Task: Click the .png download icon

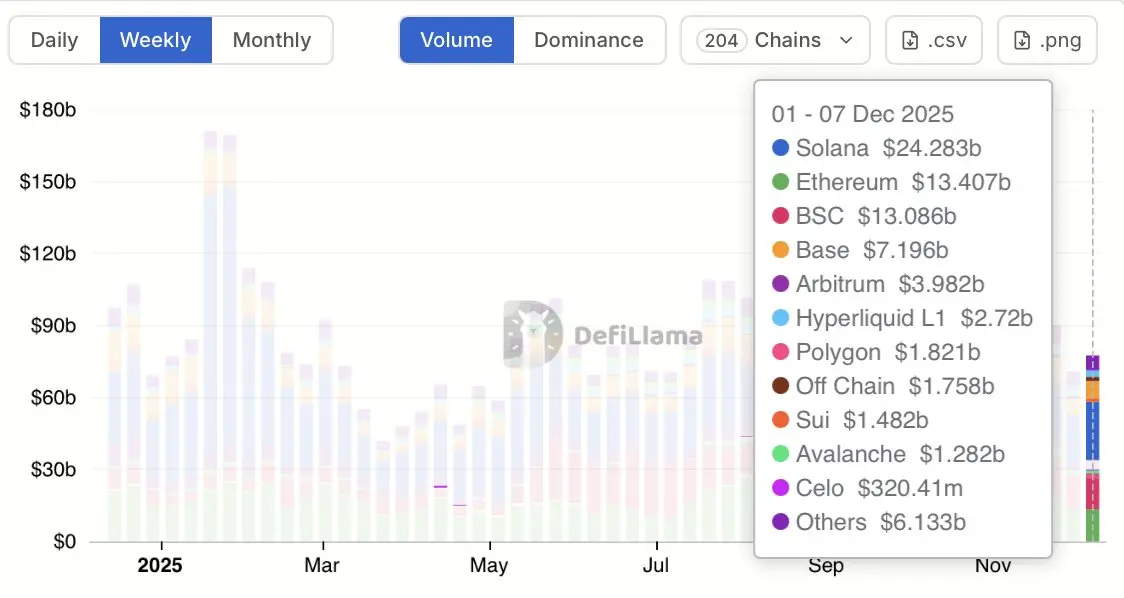Action: pos(1021,40)
